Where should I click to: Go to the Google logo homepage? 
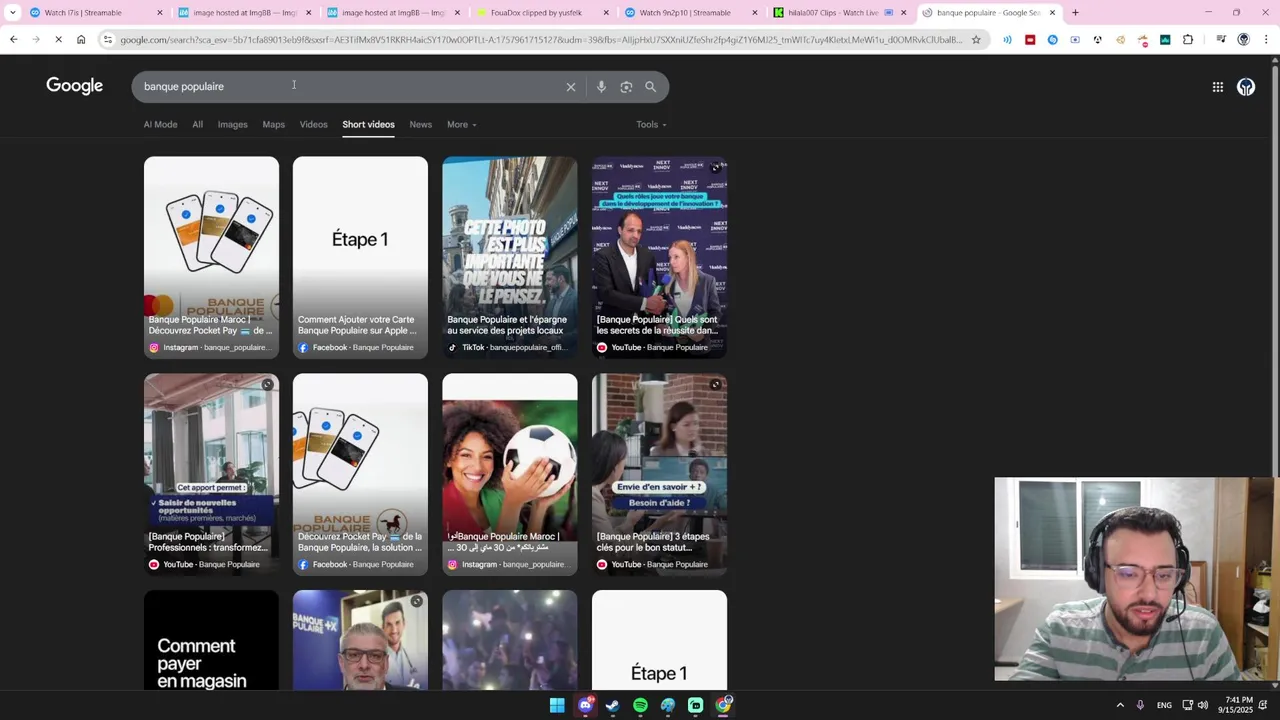(75, 86)
